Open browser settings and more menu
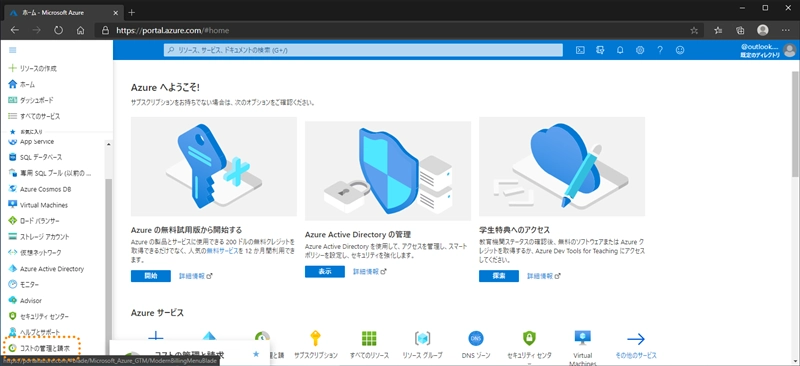 coord(785,30)
